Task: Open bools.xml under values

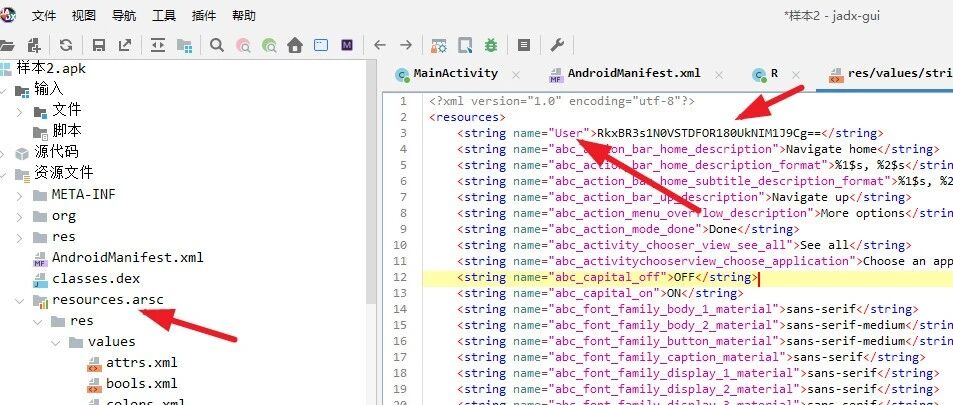Action: pyautogui.click(x=142, y=384)
